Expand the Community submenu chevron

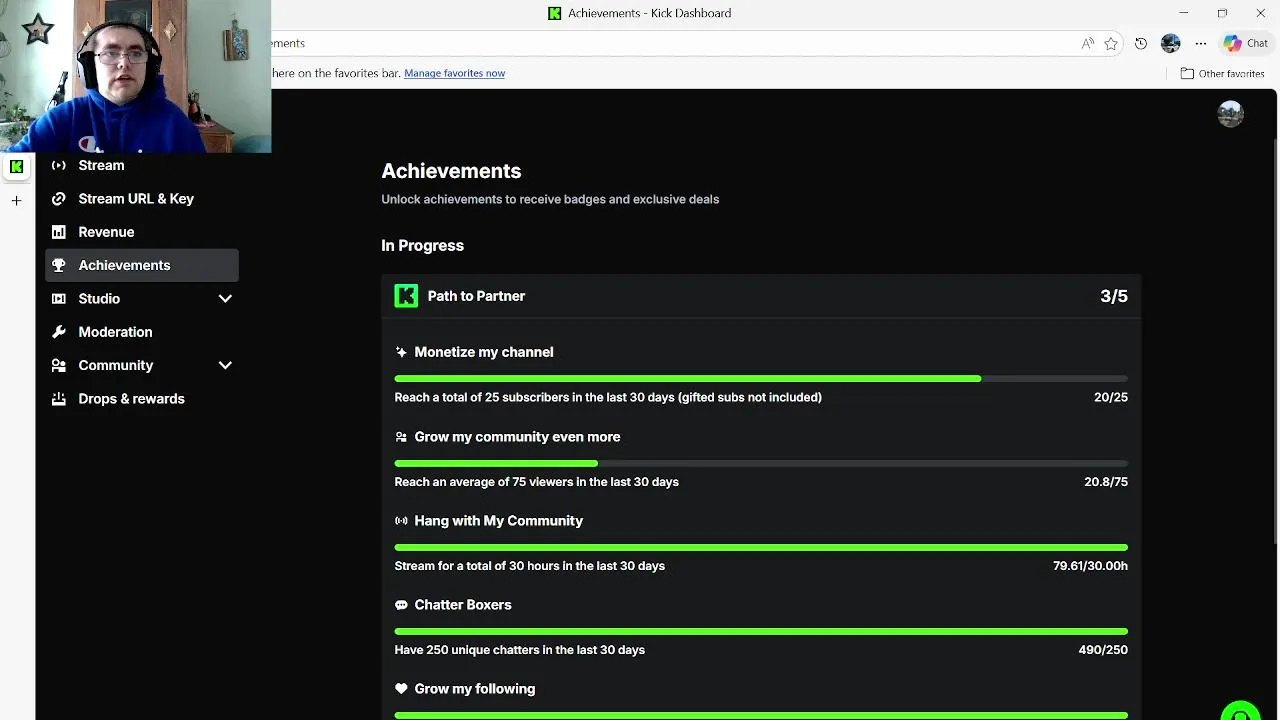click(225, 365)
